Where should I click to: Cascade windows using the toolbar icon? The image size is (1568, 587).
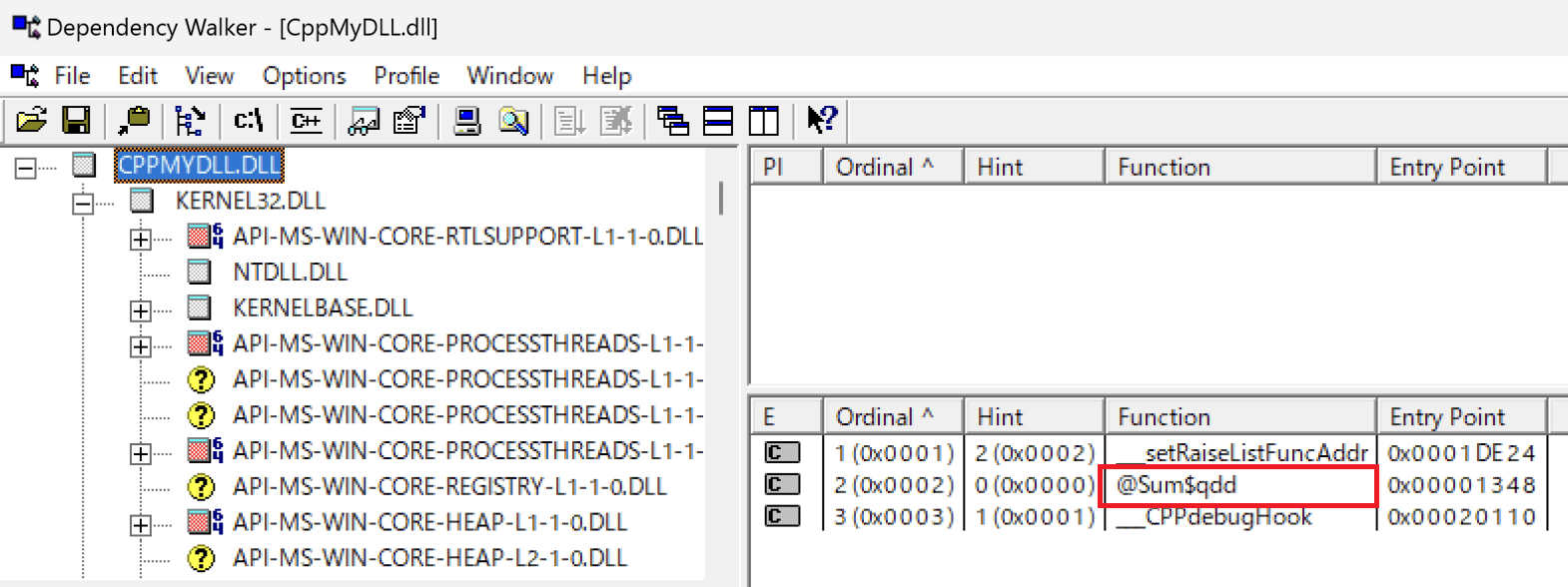pyautogui.click(x=673, y=121)
